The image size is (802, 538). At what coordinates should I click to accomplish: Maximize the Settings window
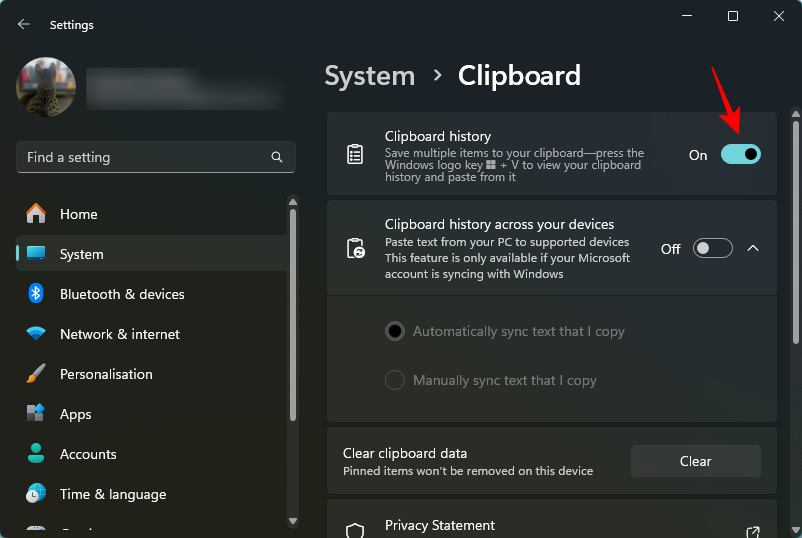point(732,16)
